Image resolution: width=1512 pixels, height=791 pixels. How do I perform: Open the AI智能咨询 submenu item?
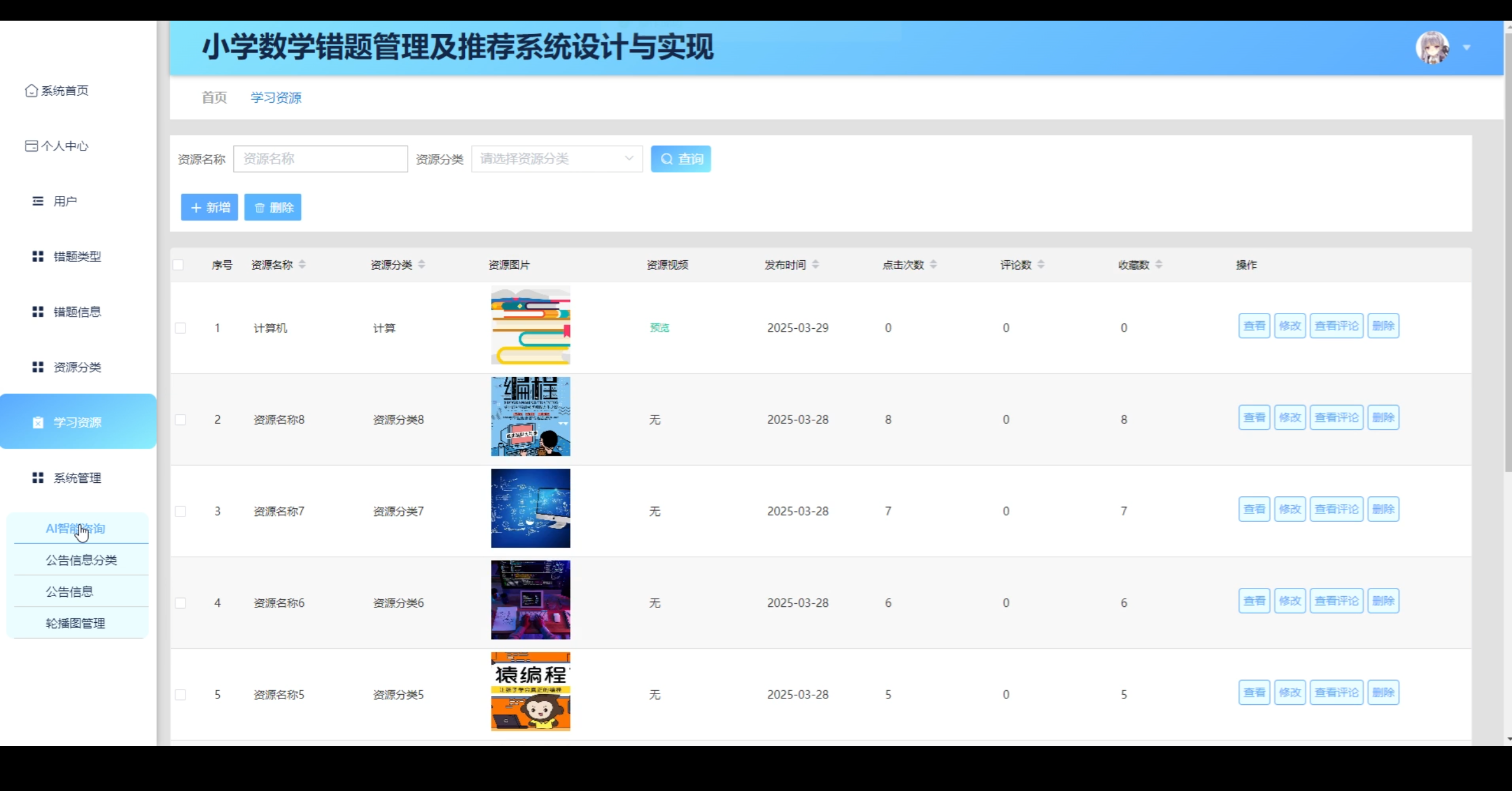pos(76,528)
